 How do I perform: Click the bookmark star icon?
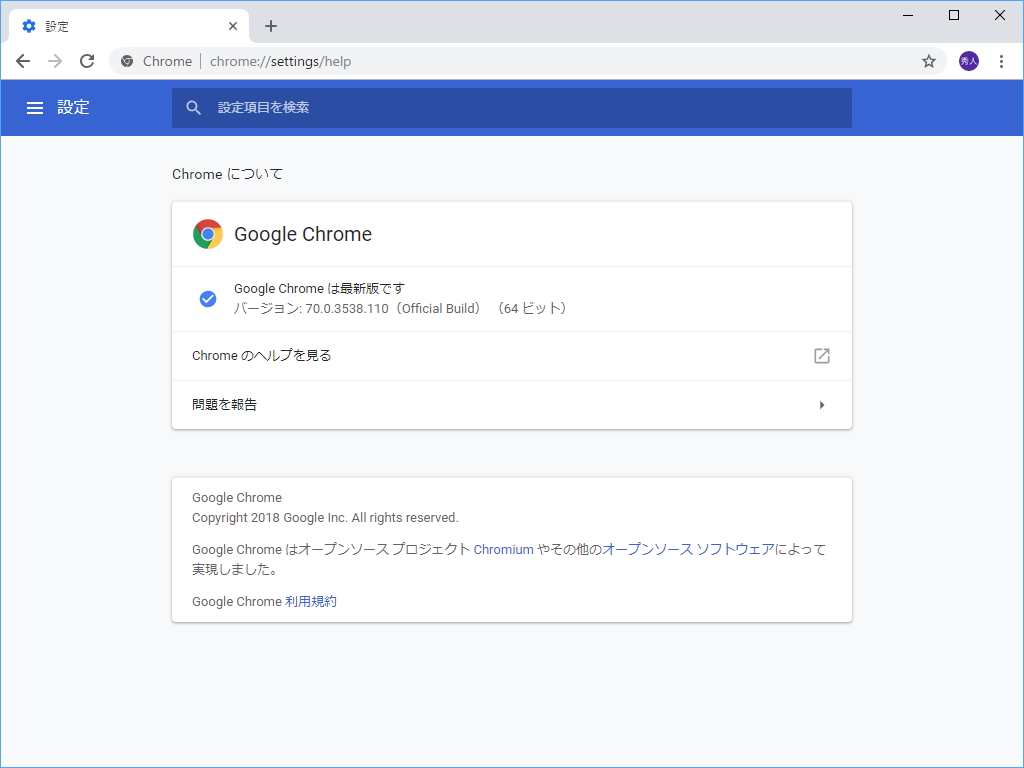tap(929, 60)
